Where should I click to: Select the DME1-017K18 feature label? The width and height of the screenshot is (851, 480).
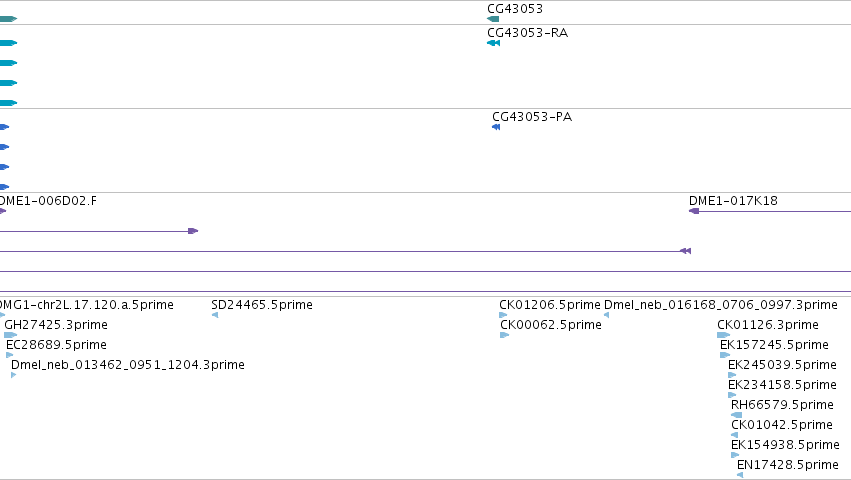point(732,201)
